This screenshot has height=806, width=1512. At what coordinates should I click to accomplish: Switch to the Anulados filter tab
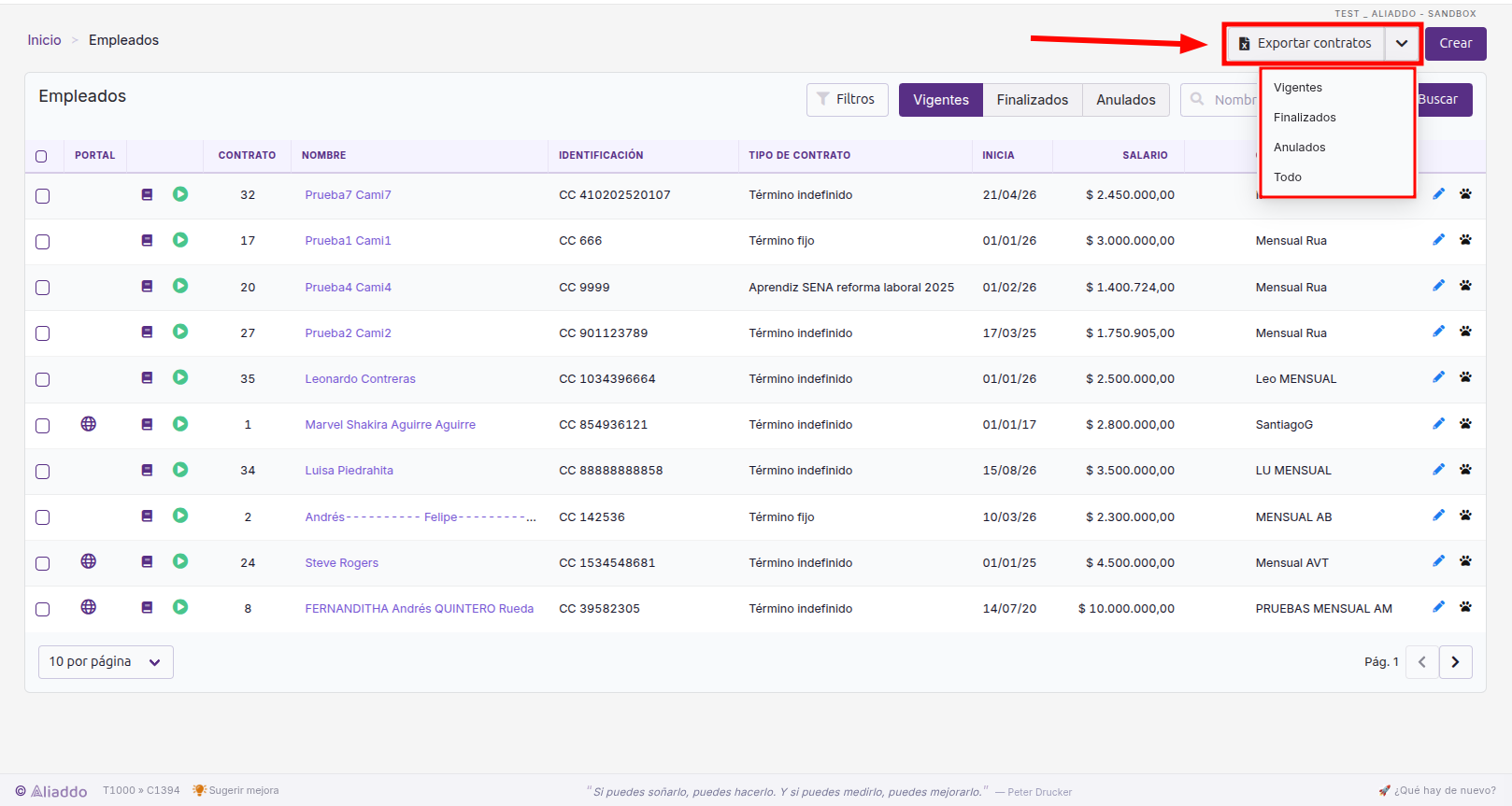1126,100
